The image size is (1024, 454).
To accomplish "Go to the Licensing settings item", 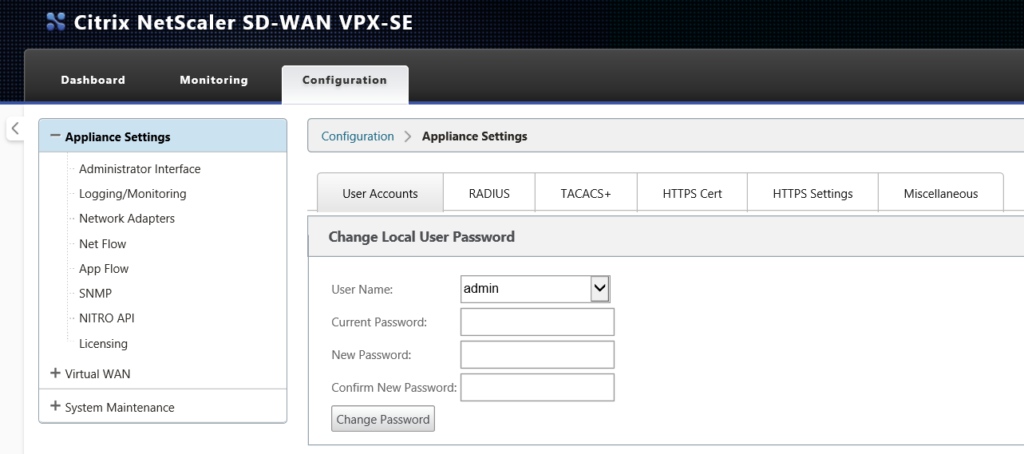I will tap(103, 343).
